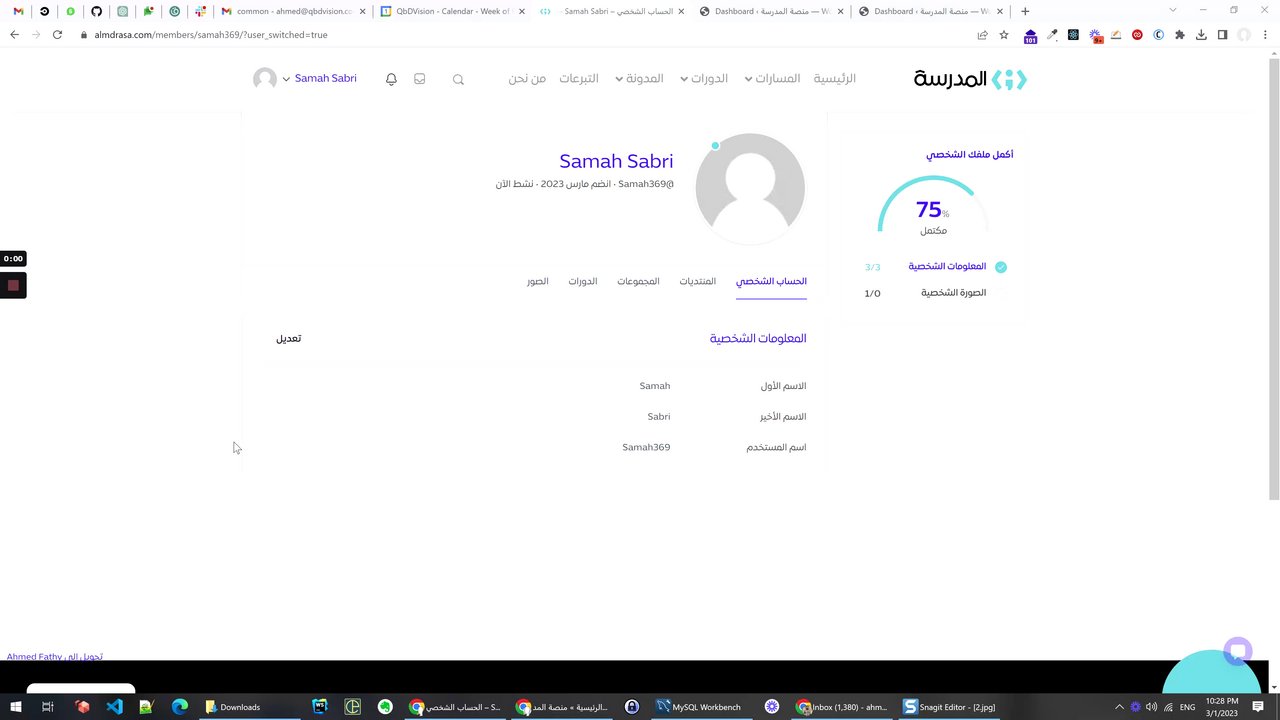Switch to the المنتديات tab

[698, 282]
